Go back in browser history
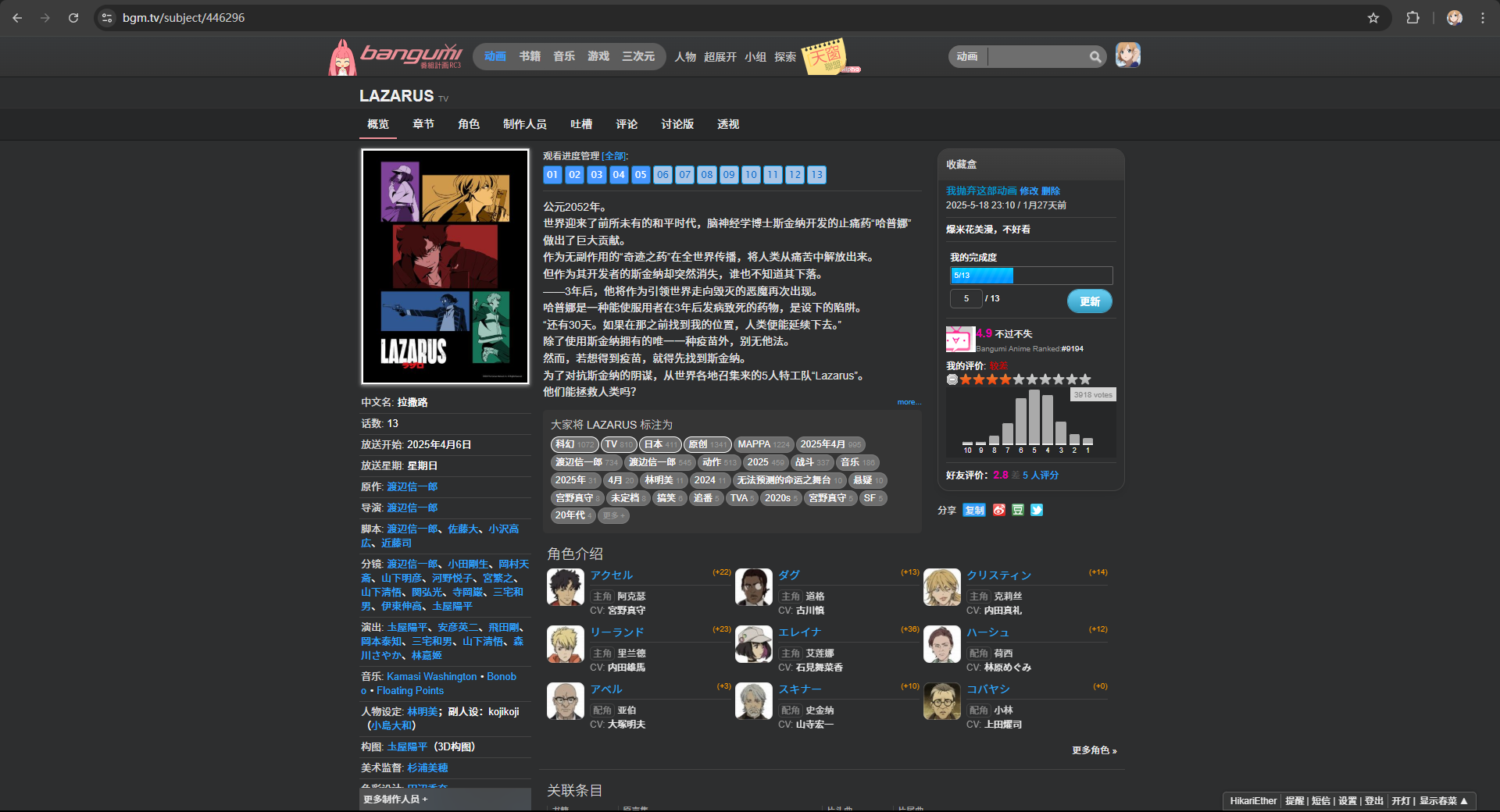This screenshot has height=812, width=1500. pyautogui.click(x=18, y=18)
